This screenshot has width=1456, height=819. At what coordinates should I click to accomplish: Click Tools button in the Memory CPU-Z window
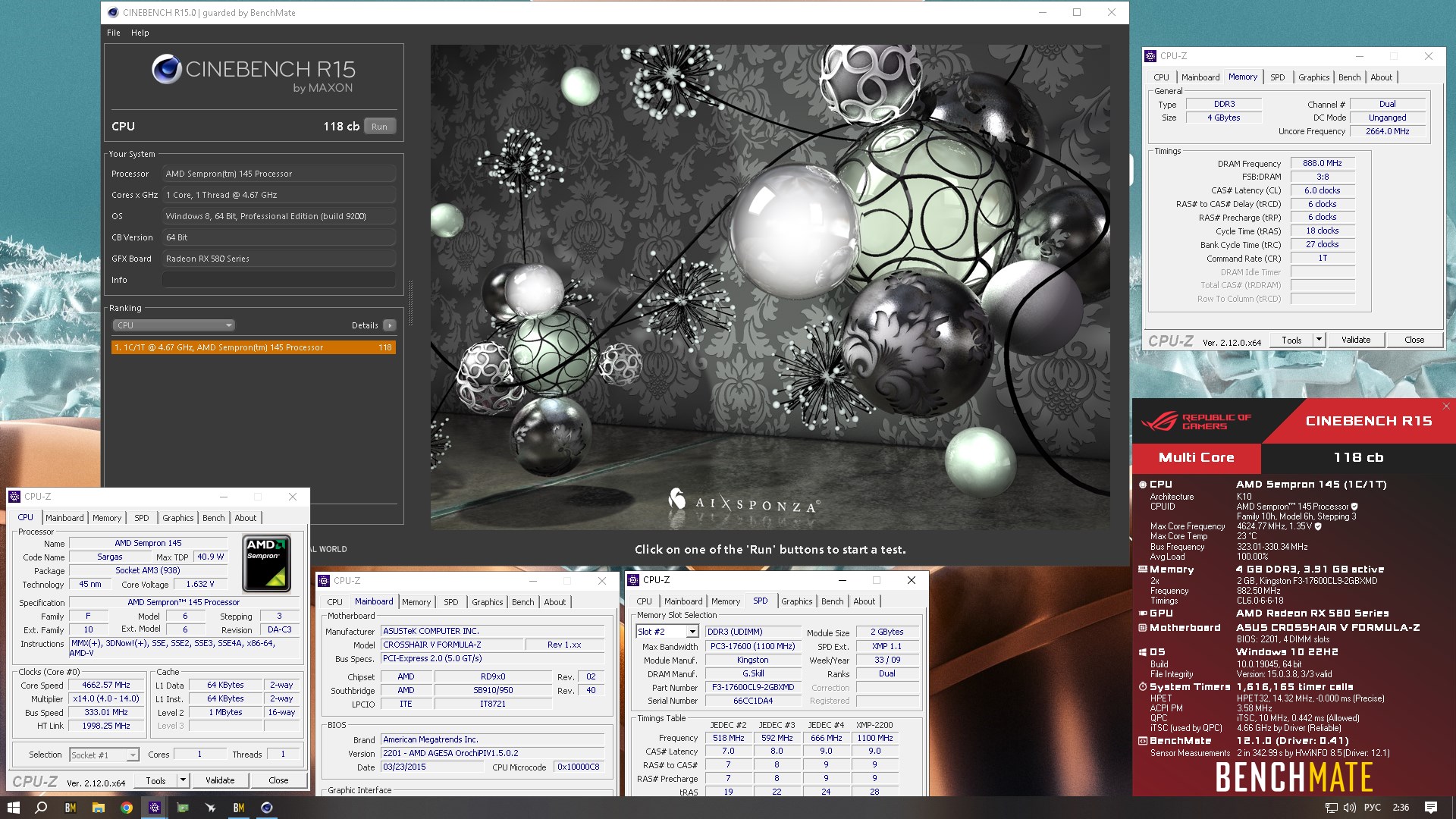coord(1291,340)
